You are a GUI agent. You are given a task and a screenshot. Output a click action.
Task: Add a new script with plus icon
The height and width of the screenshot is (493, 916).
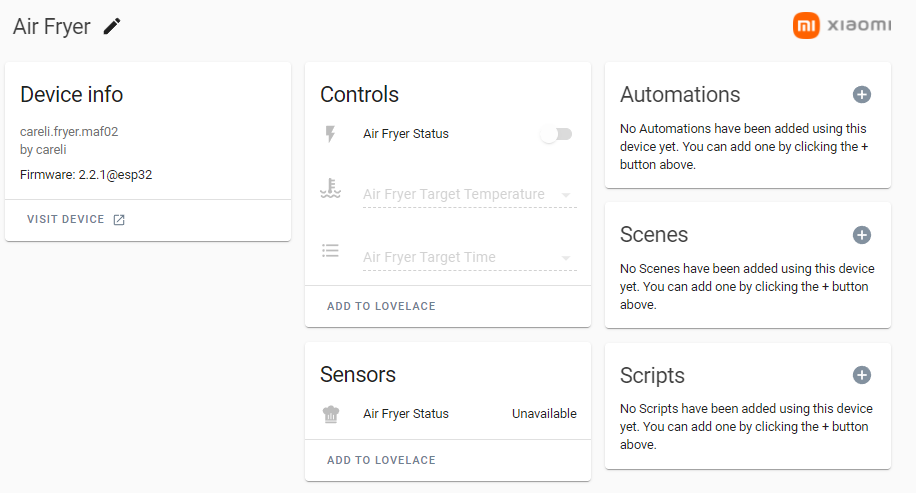coord(861,375)
